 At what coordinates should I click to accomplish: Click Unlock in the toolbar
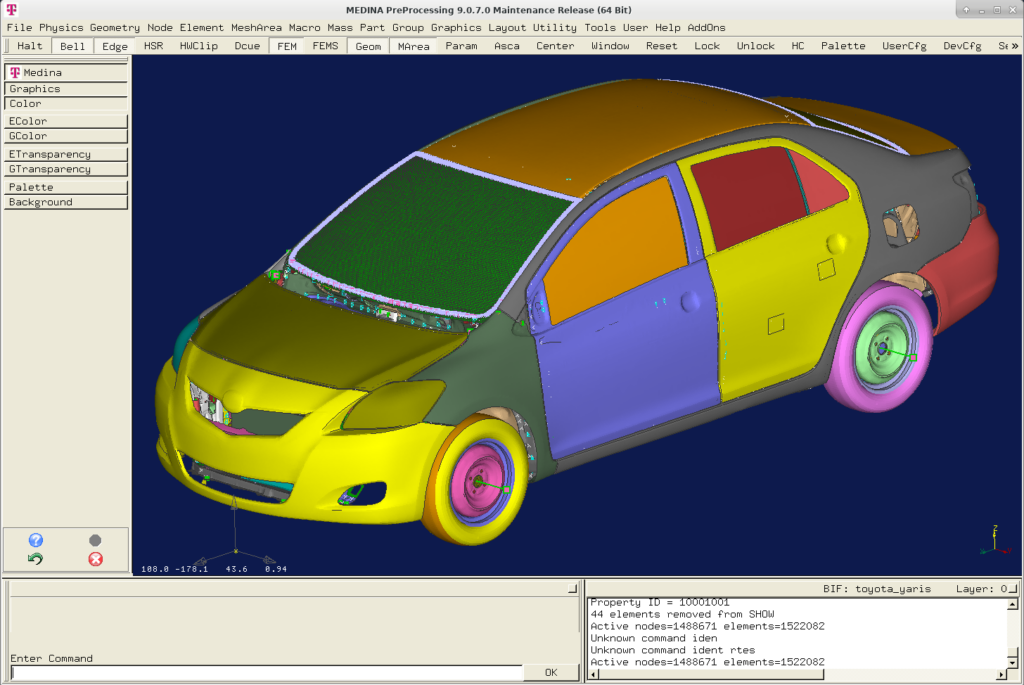point(756,46)
